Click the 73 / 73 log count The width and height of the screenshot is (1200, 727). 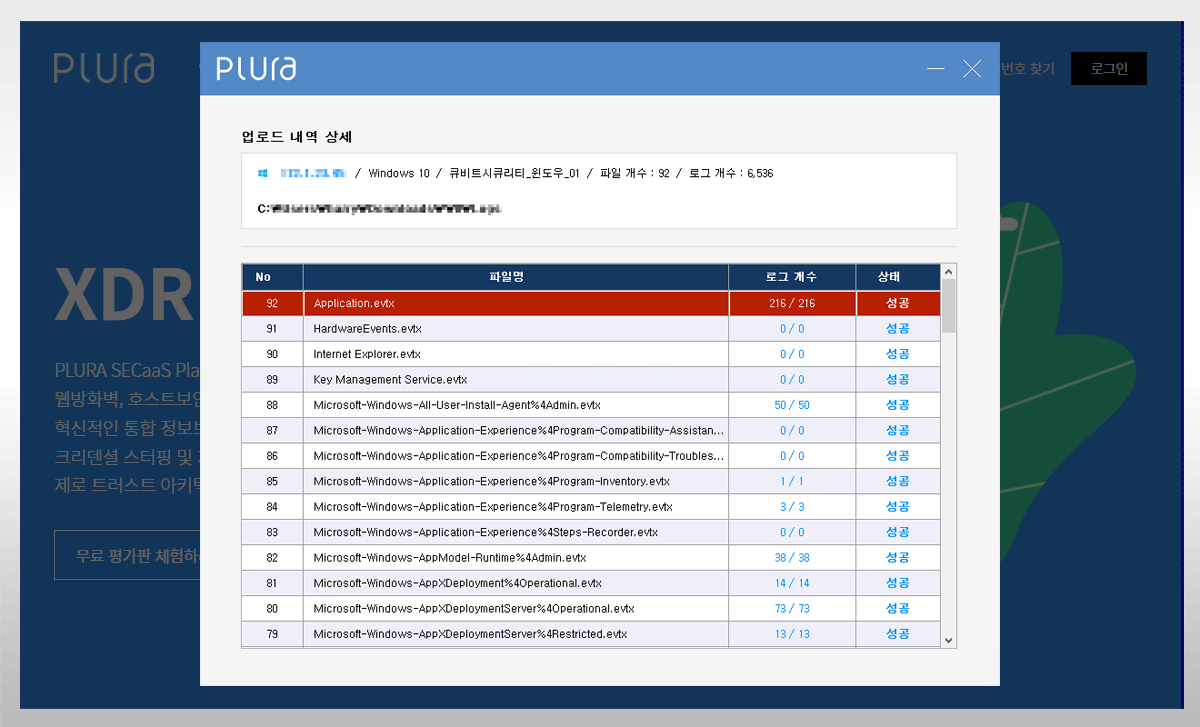click(792, 609)
